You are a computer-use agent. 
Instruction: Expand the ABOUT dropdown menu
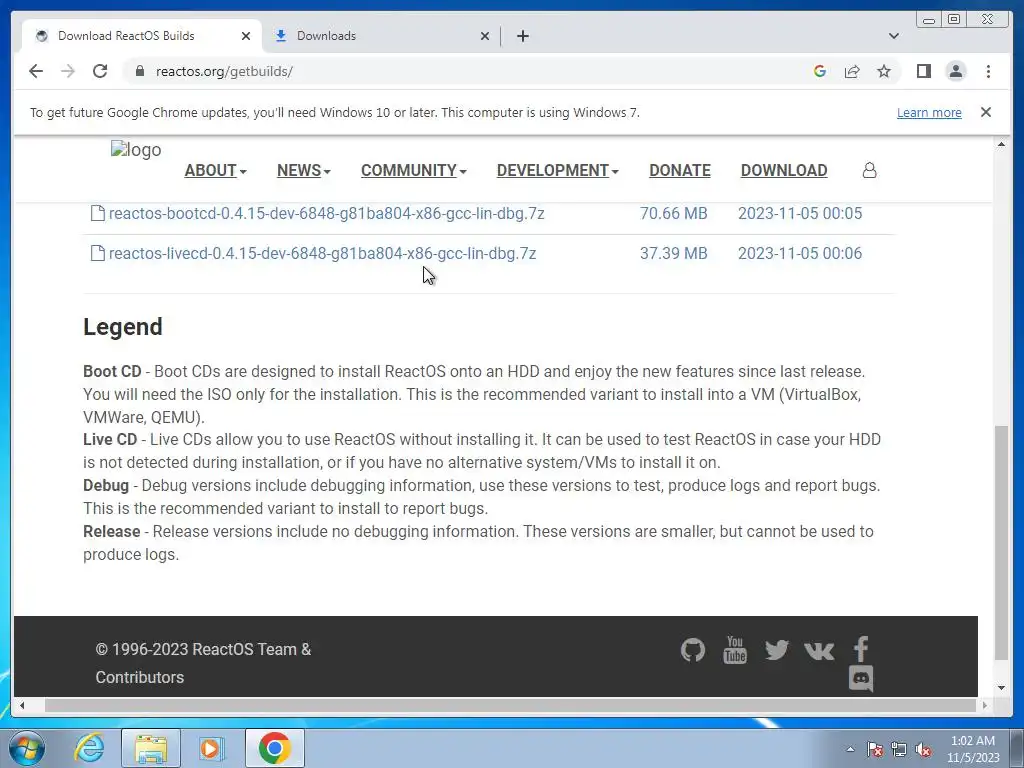(216, 170)
